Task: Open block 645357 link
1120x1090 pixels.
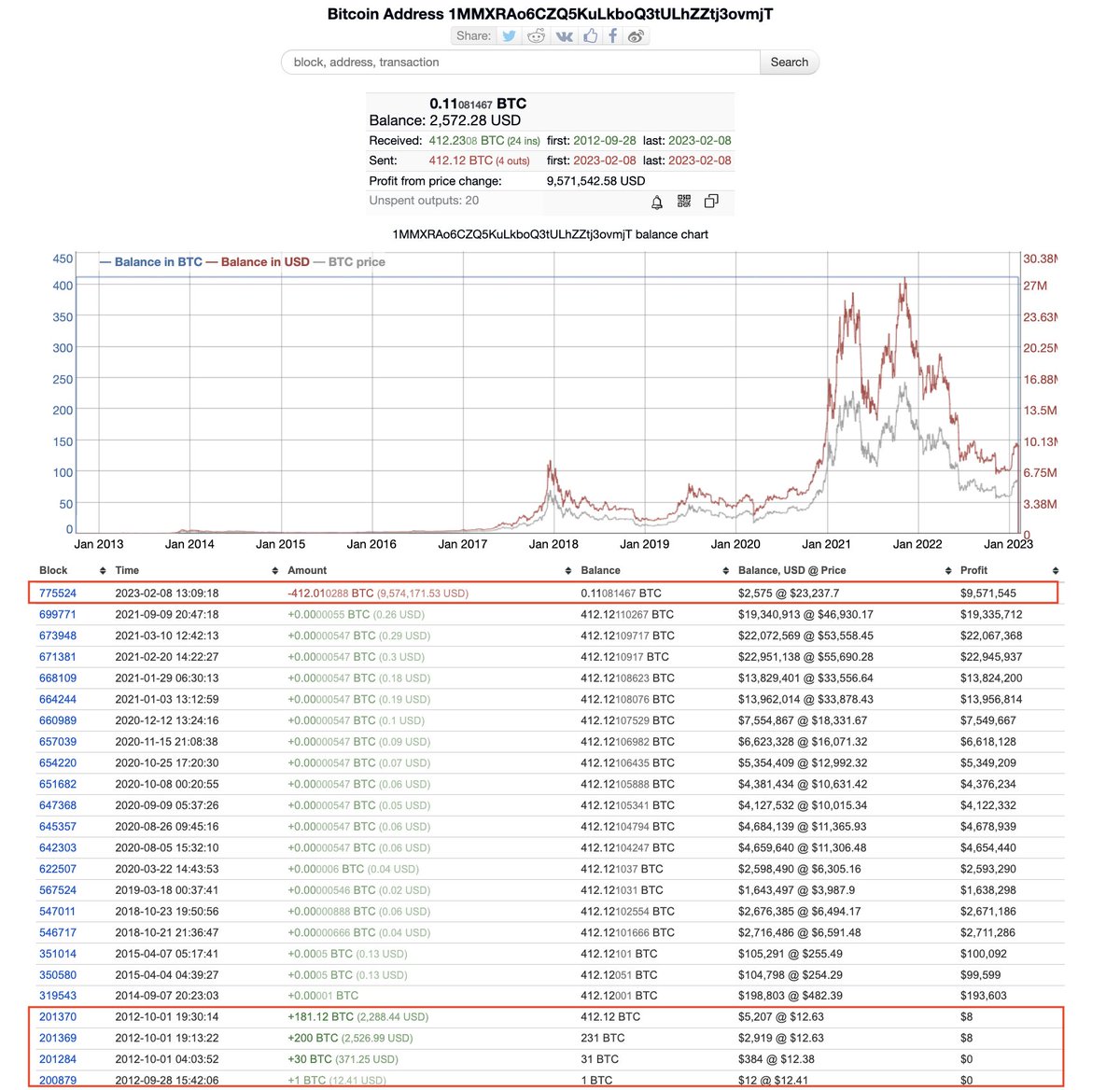Action: [x=58, y=827]
